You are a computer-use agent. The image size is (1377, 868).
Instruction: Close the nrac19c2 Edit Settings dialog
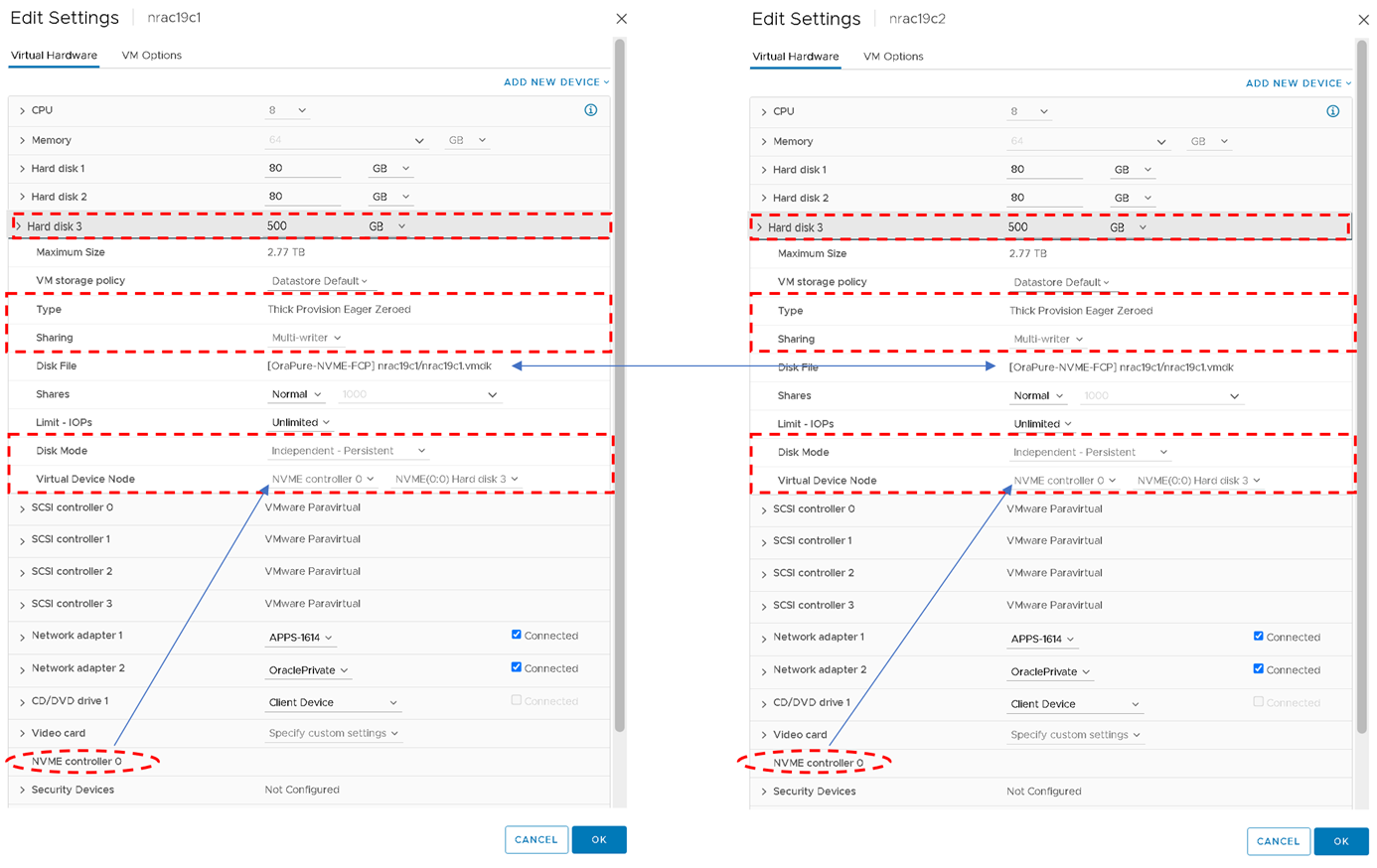coord(1363,20)
